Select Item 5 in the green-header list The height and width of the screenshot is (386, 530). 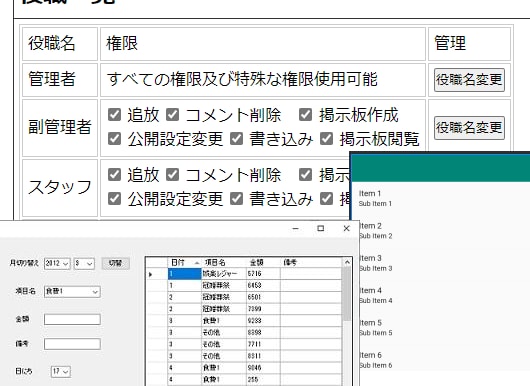coord(444,328)
